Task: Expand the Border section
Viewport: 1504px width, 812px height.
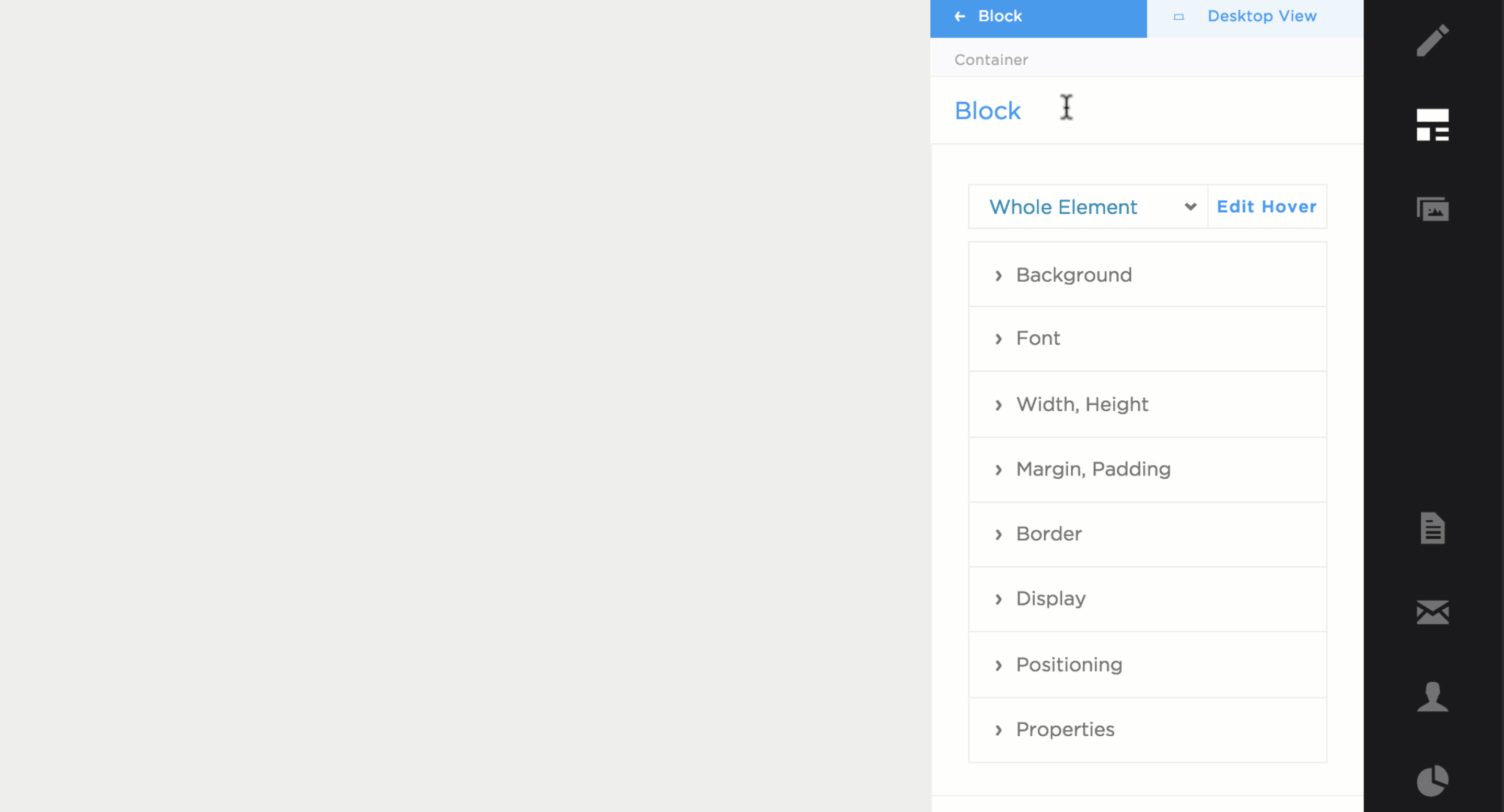Action: coord(1049,534)
